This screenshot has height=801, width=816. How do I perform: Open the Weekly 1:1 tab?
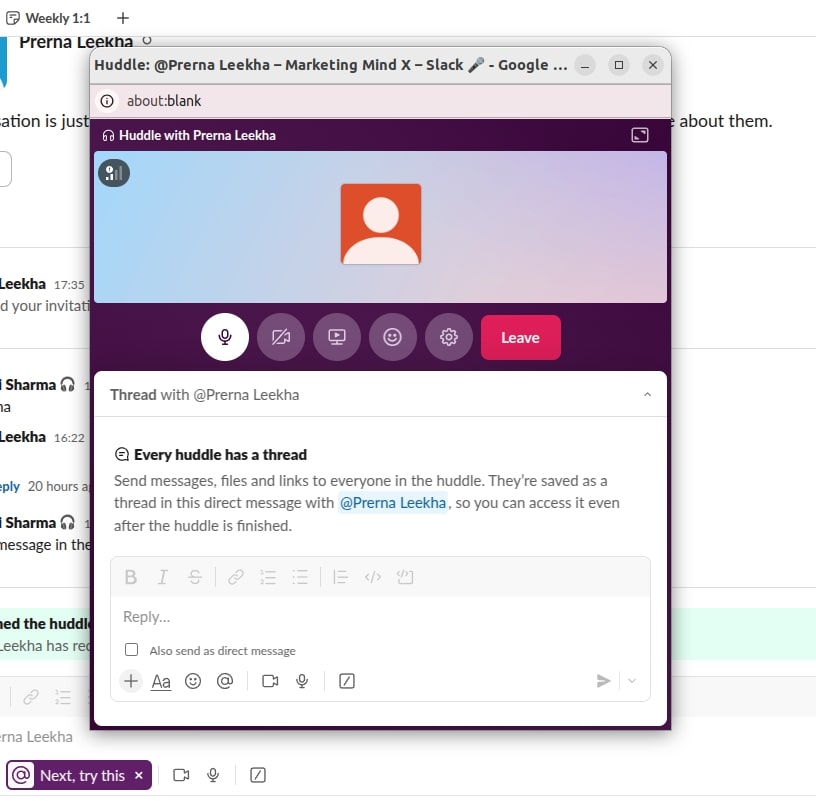coord(48,18)
